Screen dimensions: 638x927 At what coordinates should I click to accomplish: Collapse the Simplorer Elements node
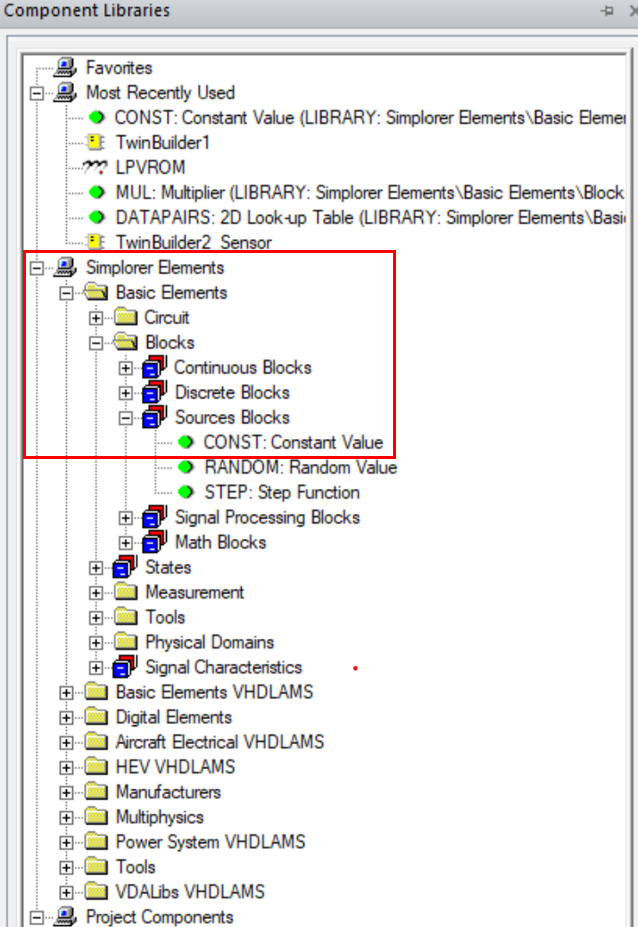click(x=37, y=268)
